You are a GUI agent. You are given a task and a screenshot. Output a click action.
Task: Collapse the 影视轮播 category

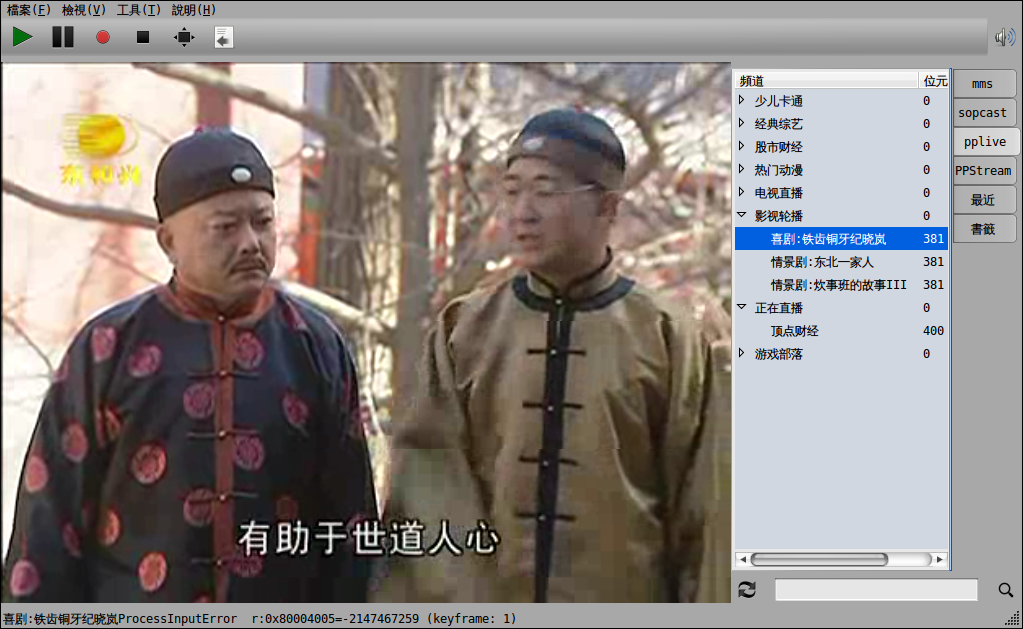[x=742, y=215]
